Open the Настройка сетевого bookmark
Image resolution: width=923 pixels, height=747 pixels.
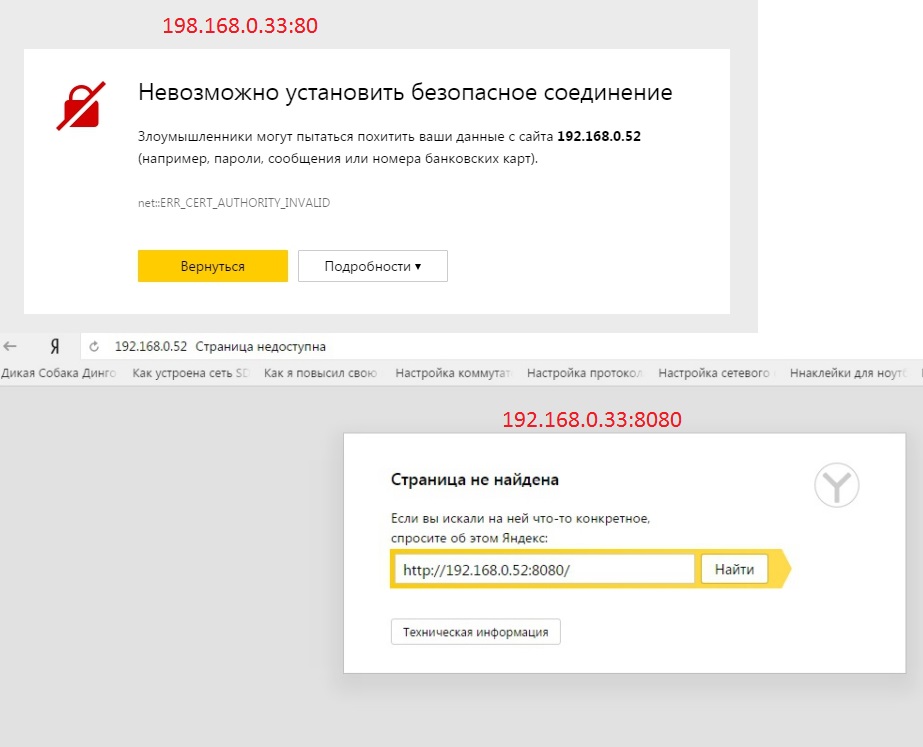coord(716,373)
